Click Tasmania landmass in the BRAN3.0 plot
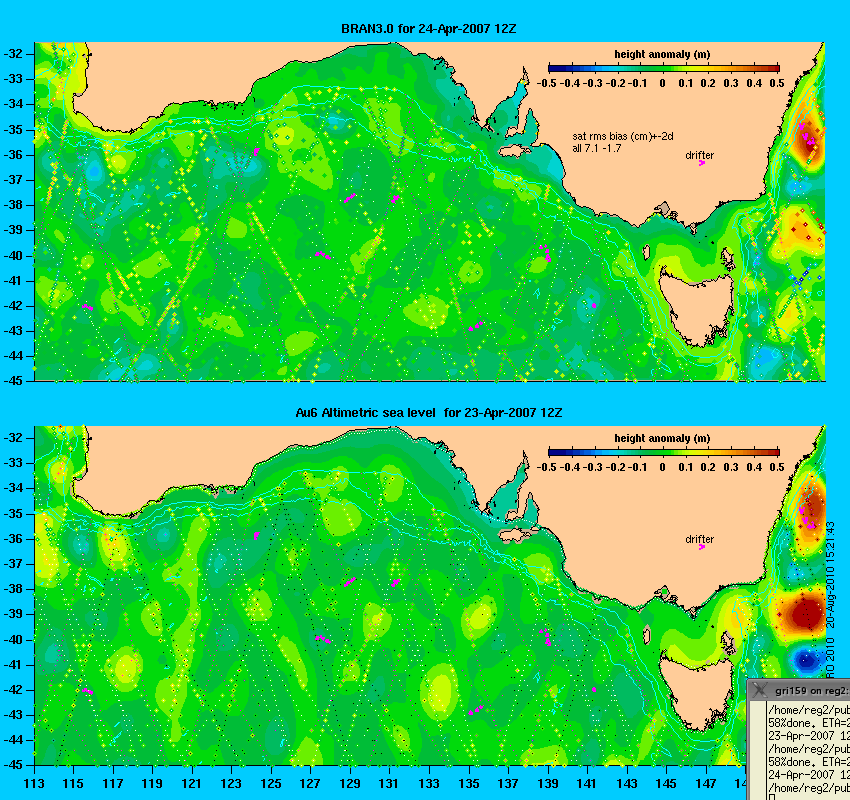Viewport: 850px width, 800px height. click(x=698, y=306)
